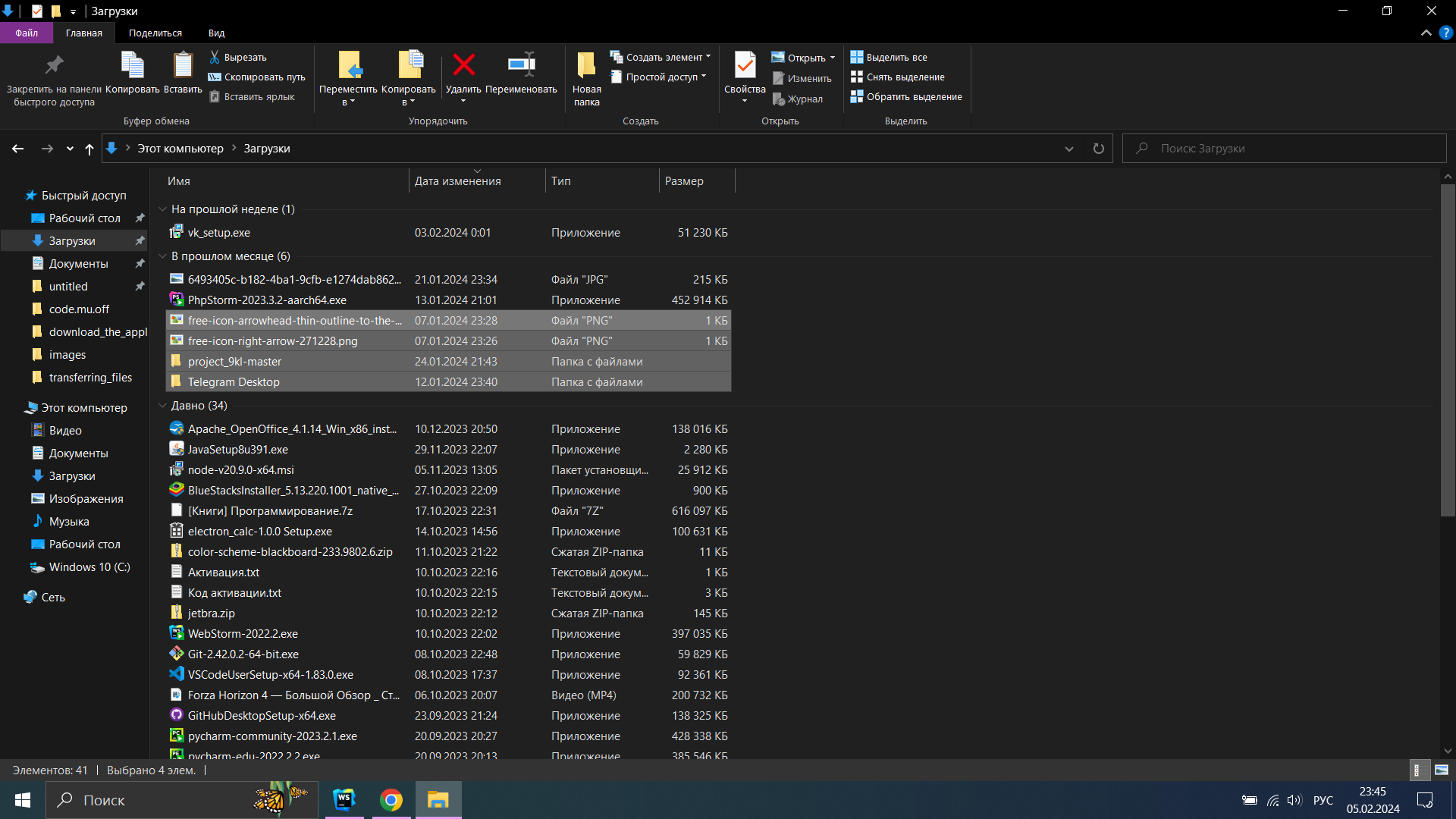Screen dimensions: 1456x819
Task: Click Deselect (Снять выделение)
Action: coord(897,77)
